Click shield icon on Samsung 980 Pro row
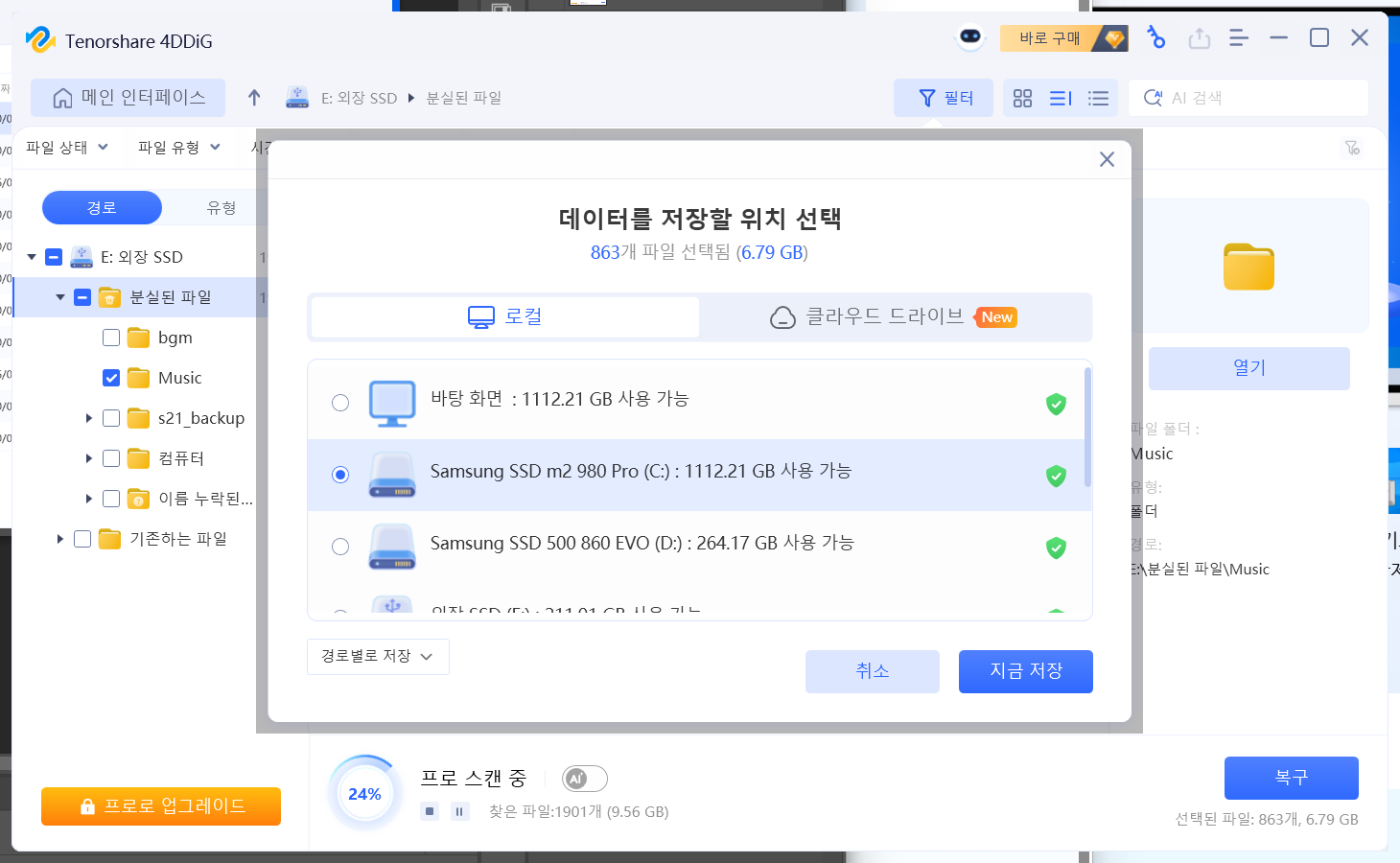This screenshot has height=863, width=1400. 1056,476
